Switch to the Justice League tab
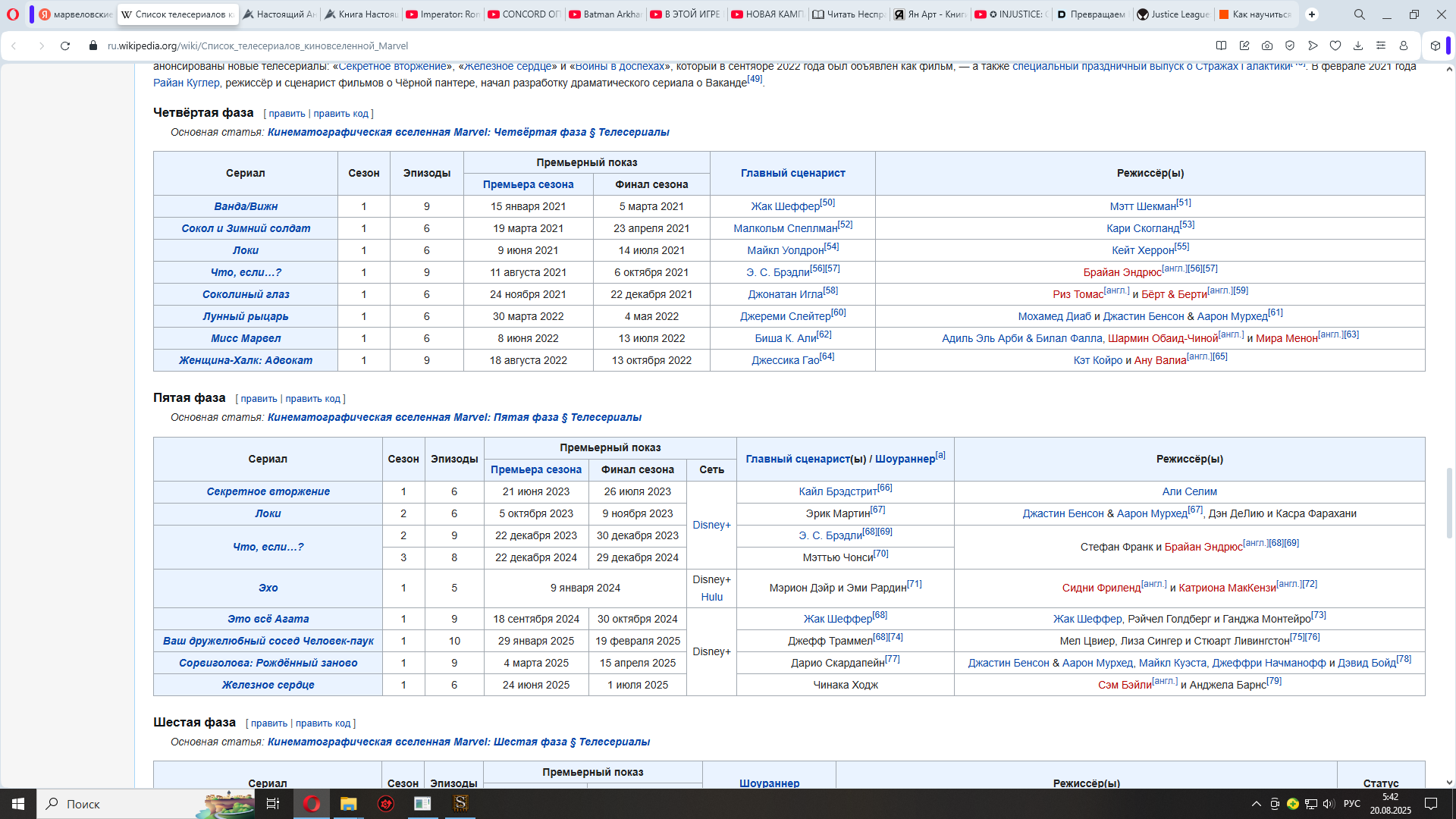Screen dimensions: 1456x819 click(x=1172, y=14)
